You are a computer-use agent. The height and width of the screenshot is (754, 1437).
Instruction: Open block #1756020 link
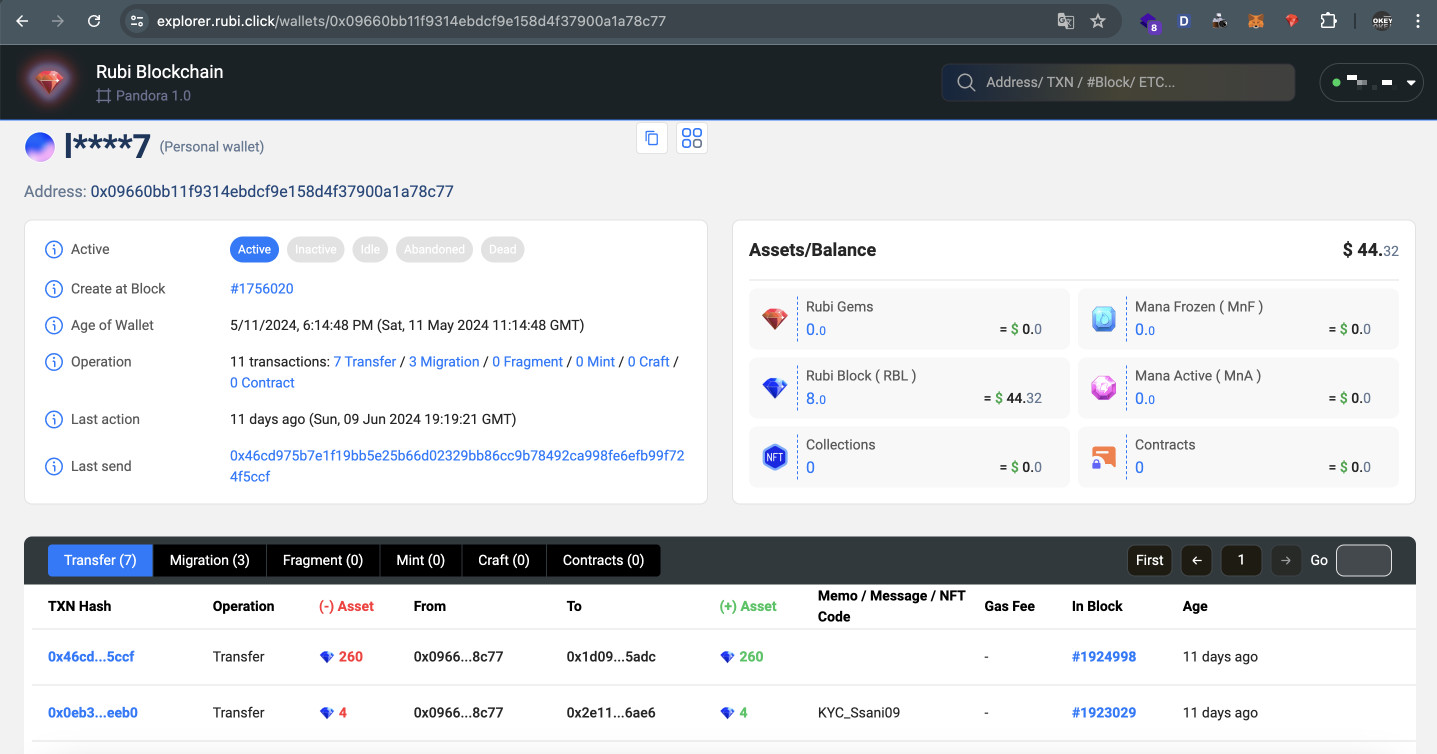click(x=262, y=288)
